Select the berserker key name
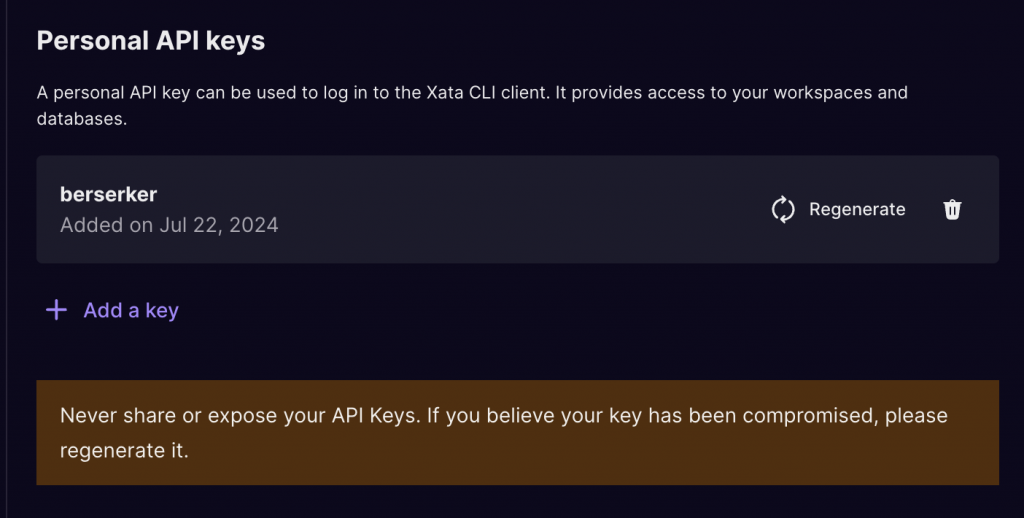 coord(107,195)
